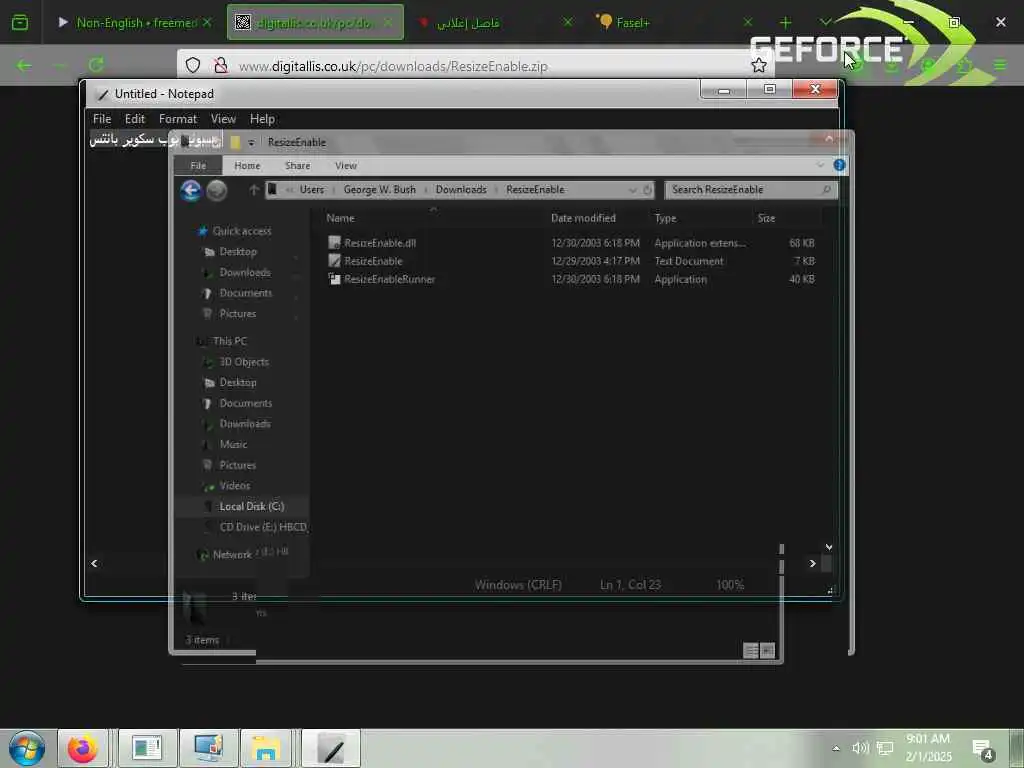Click the shield tracking protection icon
The image size is (1024, 768).
193,65
